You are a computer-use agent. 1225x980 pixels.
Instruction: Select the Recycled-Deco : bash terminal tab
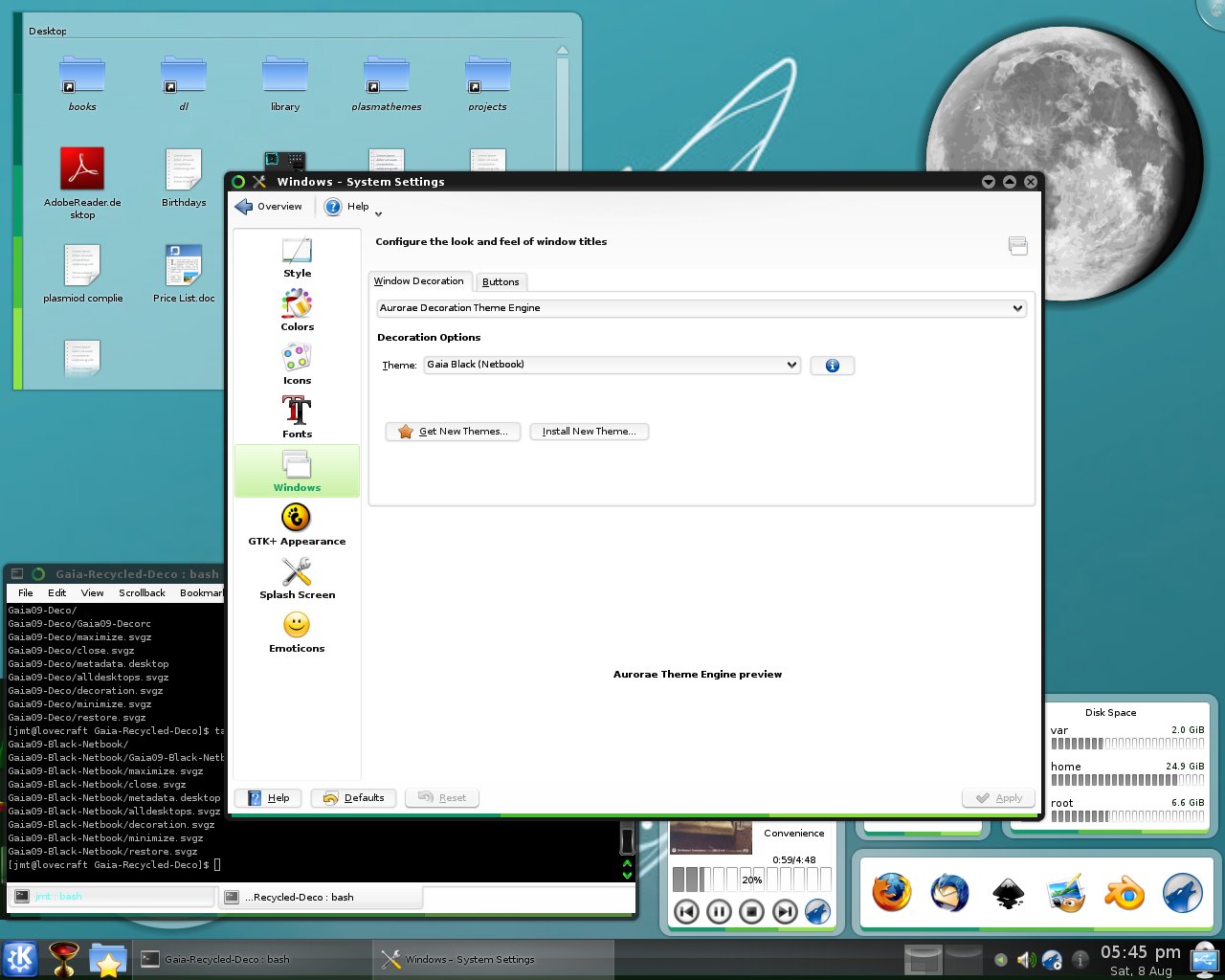point(322,897)
